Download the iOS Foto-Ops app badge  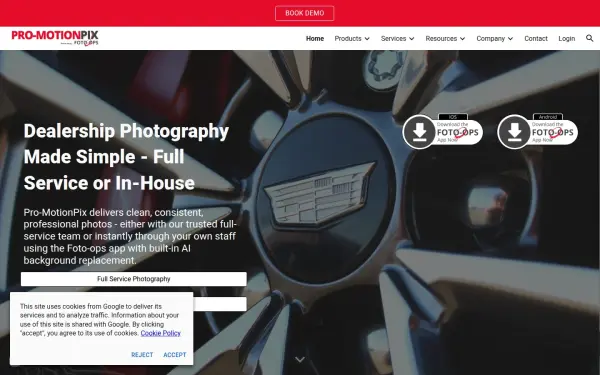coord(443,131)
